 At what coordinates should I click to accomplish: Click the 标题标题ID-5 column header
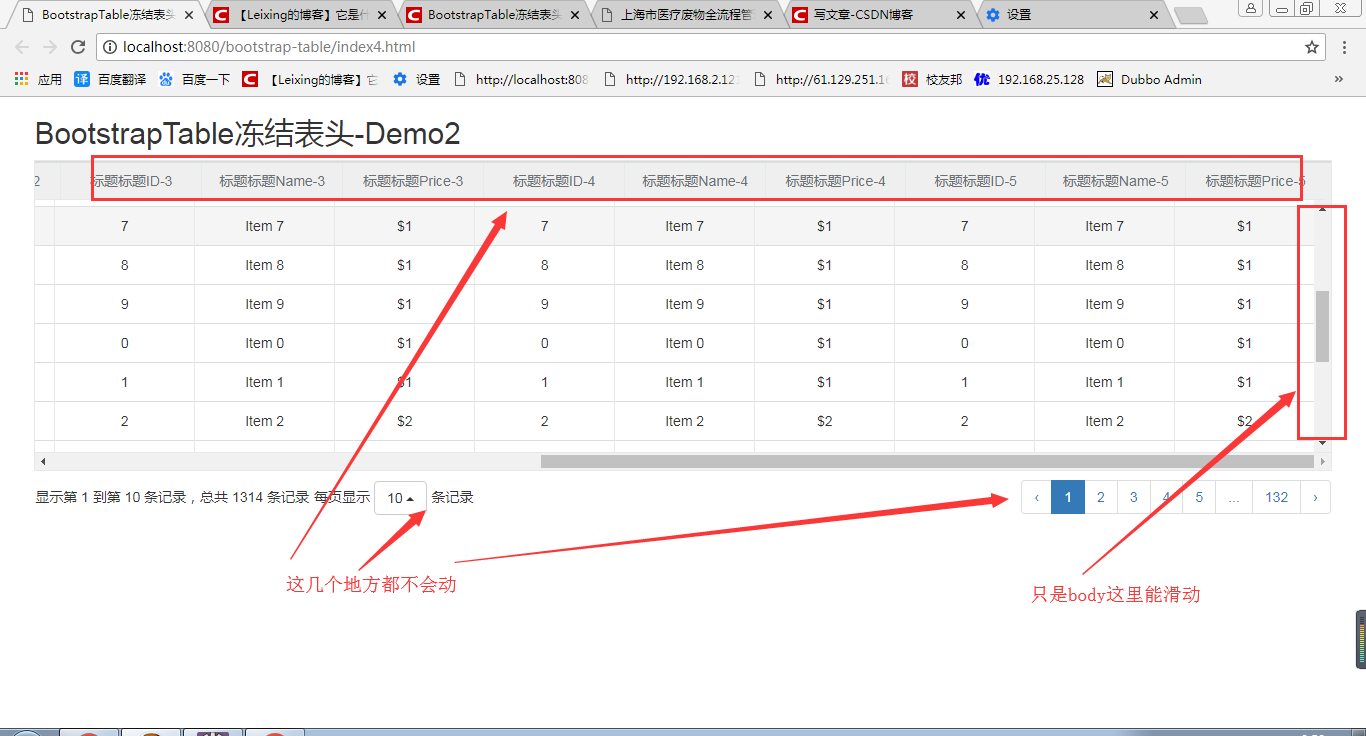[x=976, y=181]
